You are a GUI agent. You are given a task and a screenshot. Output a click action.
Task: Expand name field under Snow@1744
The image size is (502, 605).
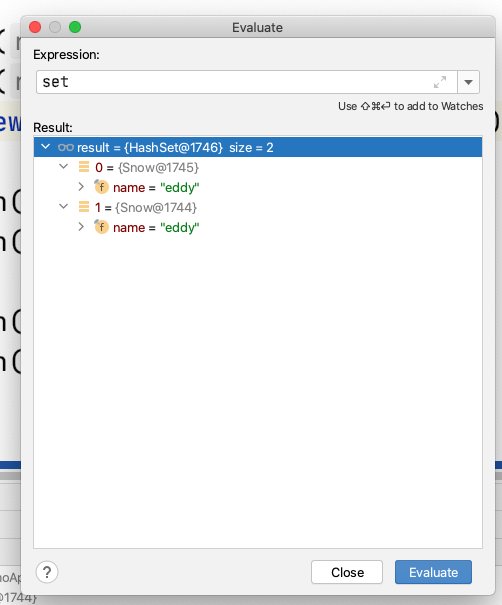(81, 227)
